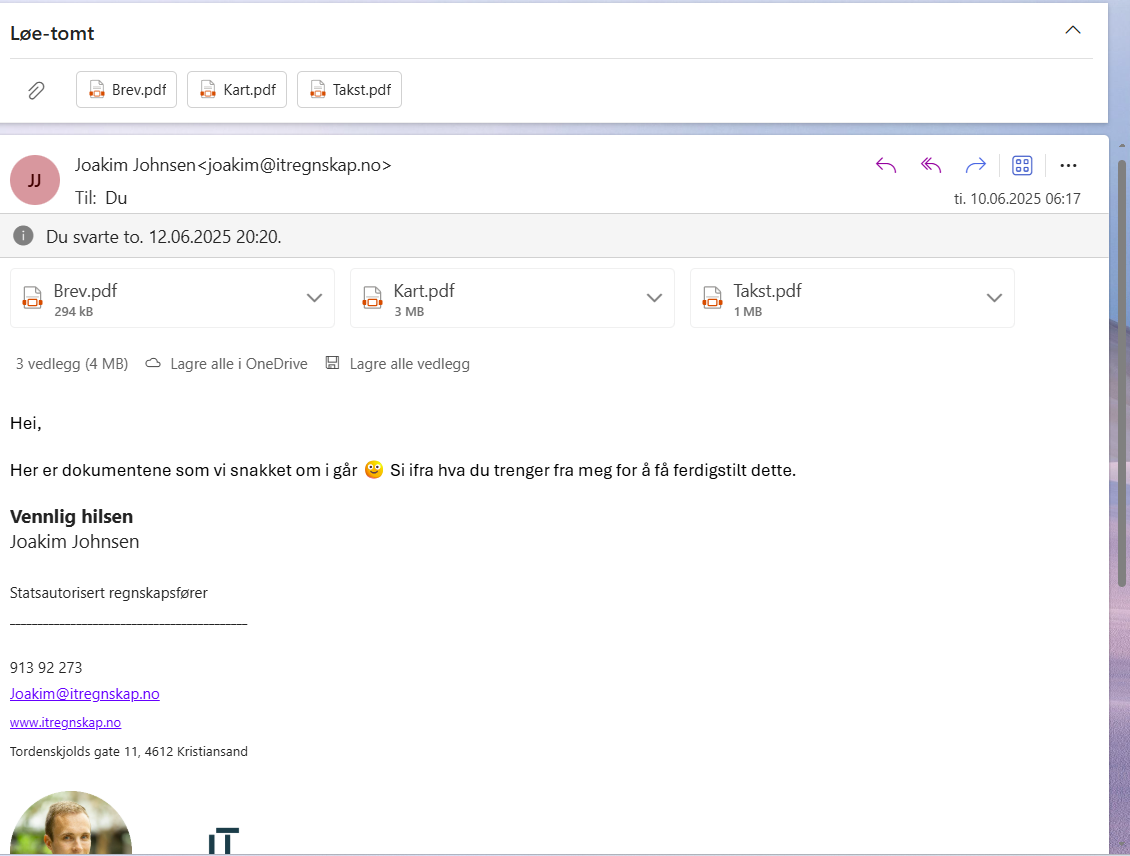Click the Reply arrow icon
This screenshot has width=1130, height=856.
point(886,165)
